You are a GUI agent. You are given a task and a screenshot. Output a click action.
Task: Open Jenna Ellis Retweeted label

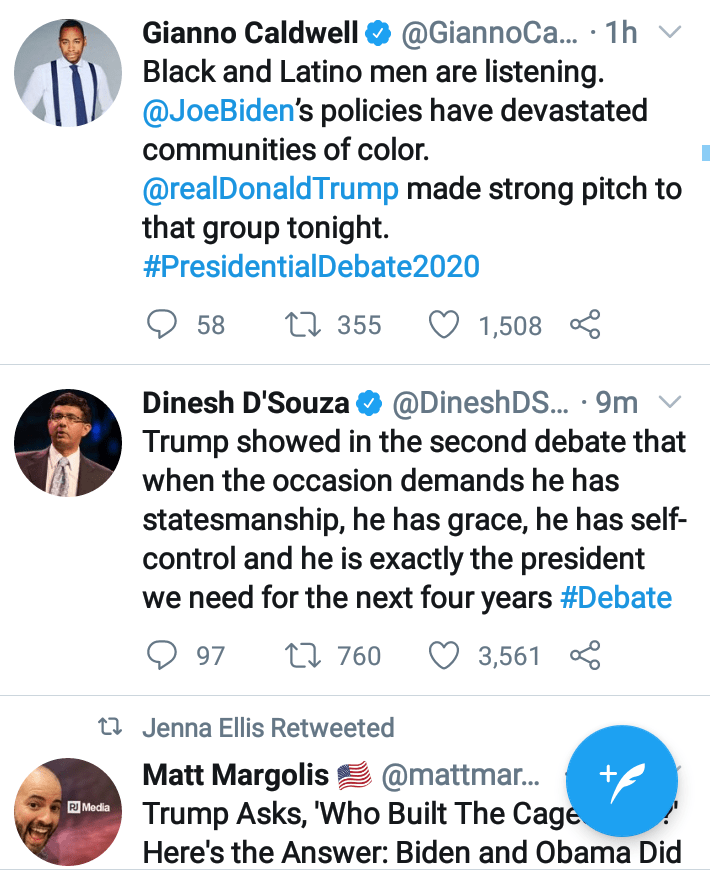[x=268, y=727]
